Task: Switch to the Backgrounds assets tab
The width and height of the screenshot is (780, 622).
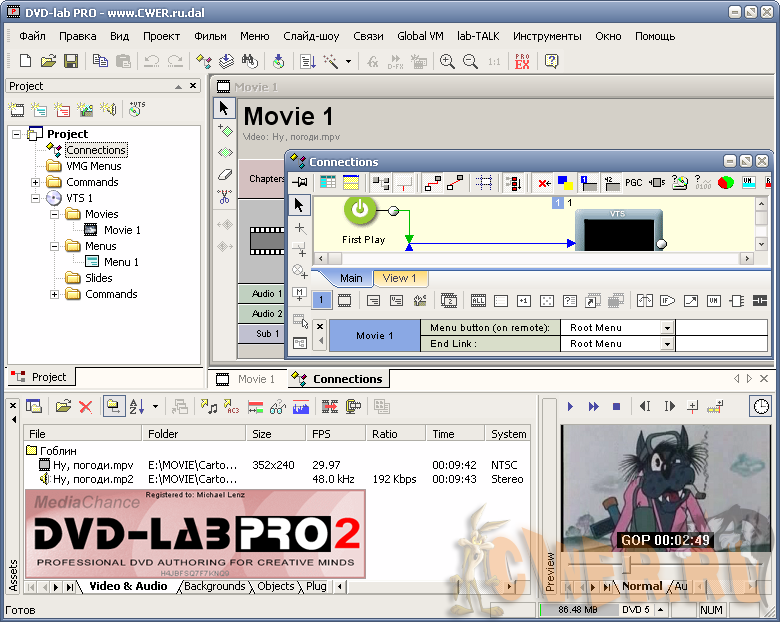Action: pyautogui.click(x=214, y=587)
